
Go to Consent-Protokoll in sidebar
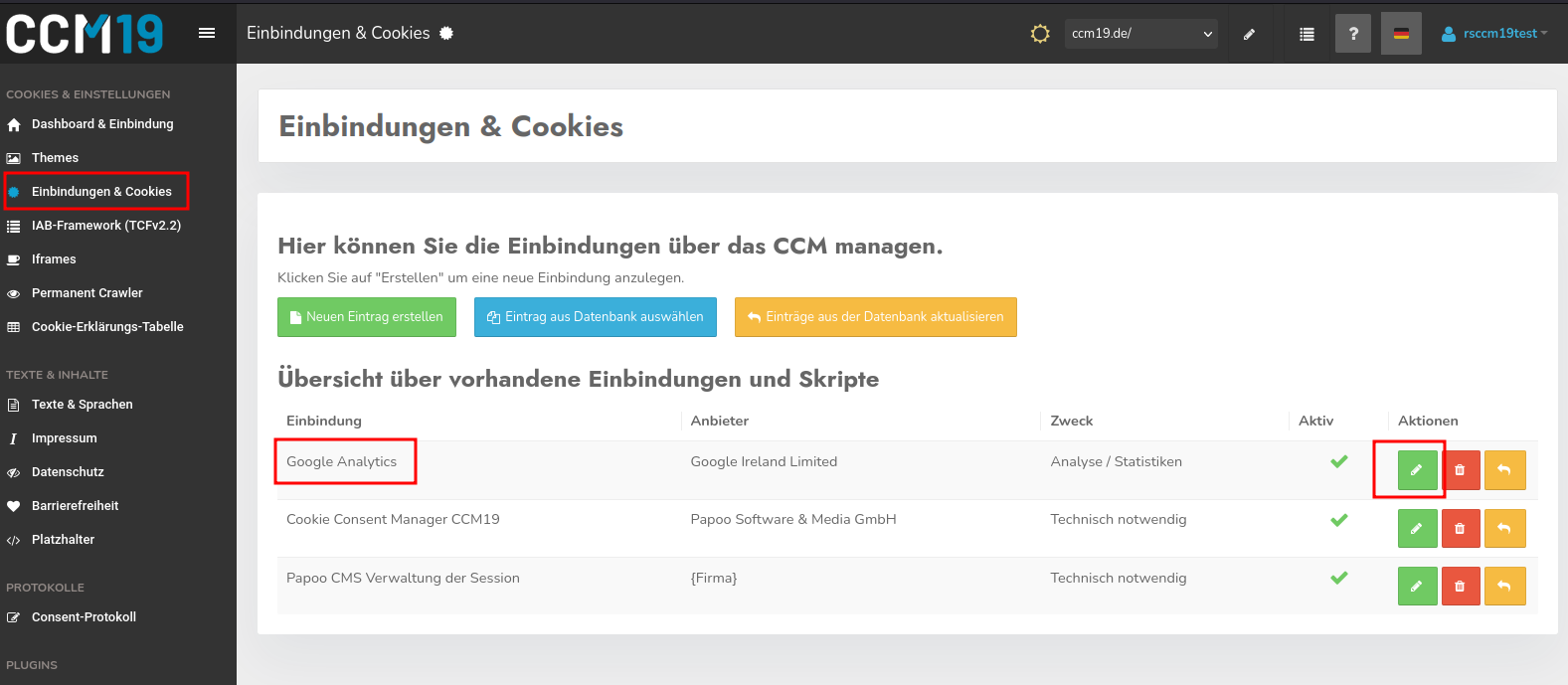pos(84,617)
